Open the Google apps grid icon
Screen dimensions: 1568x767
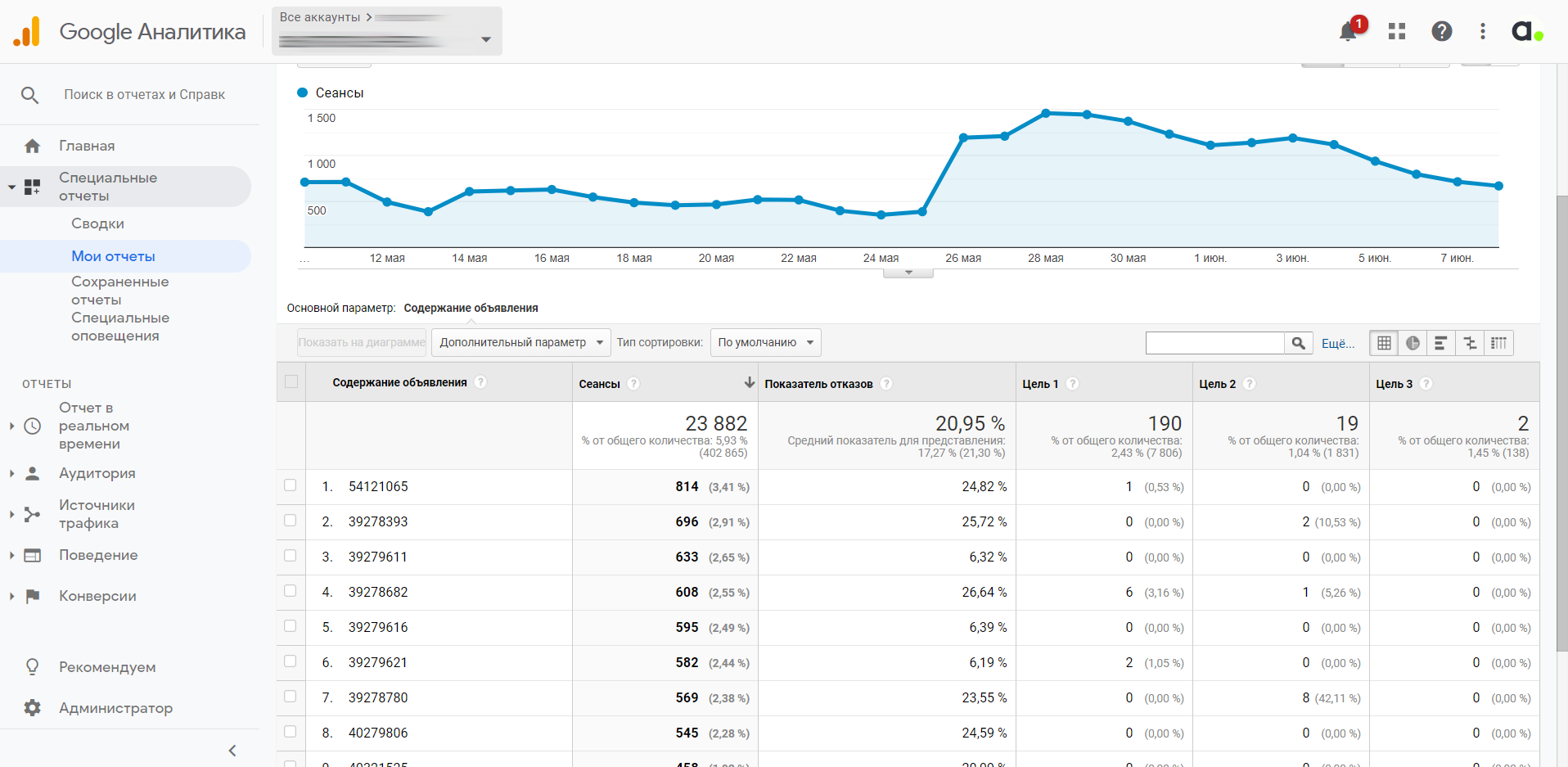coord(1397,31)
